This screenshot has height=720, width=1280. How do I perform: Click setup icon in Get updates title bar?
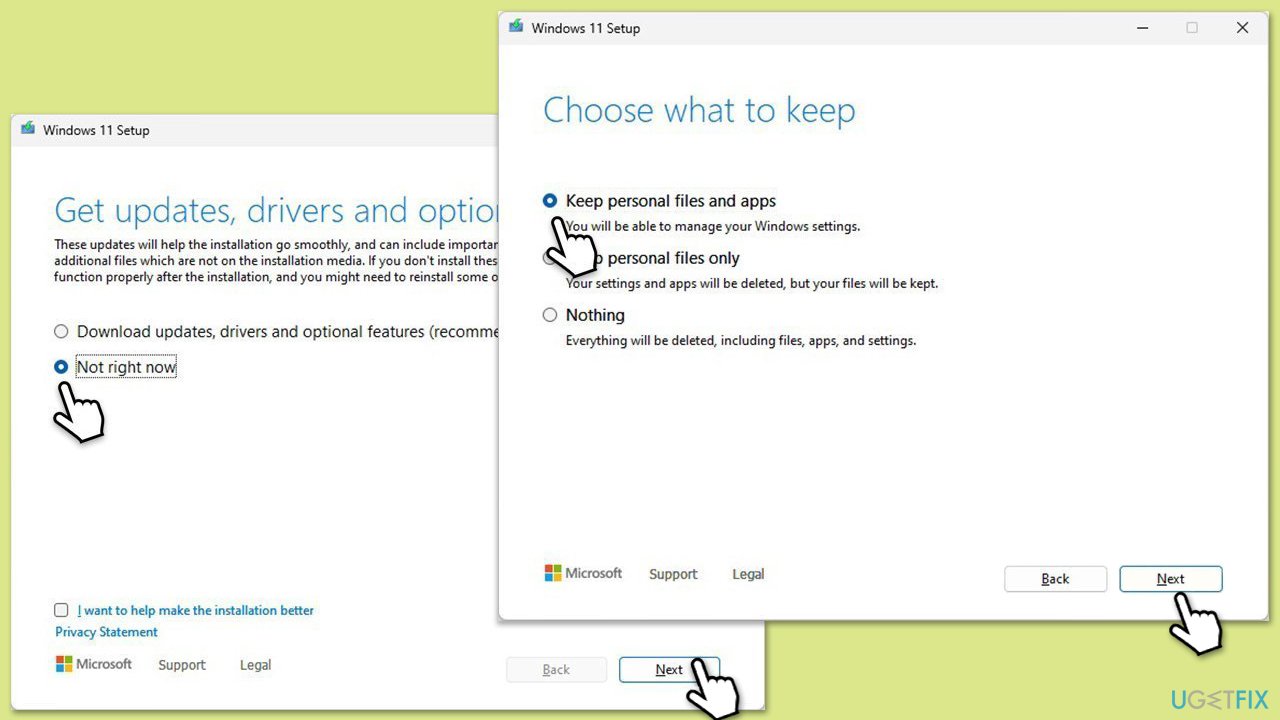click(x=28, y=129)
